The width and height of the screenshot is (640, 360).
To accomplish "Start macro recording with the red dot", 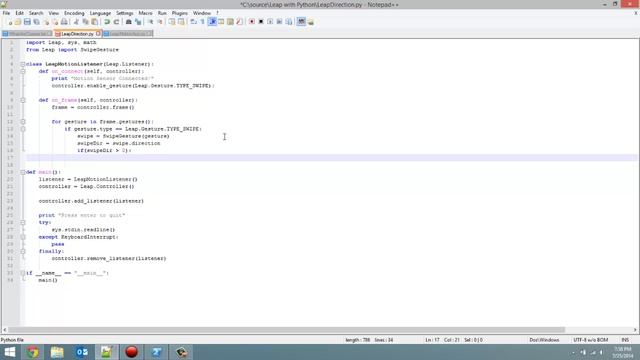I will coord(252,22).
